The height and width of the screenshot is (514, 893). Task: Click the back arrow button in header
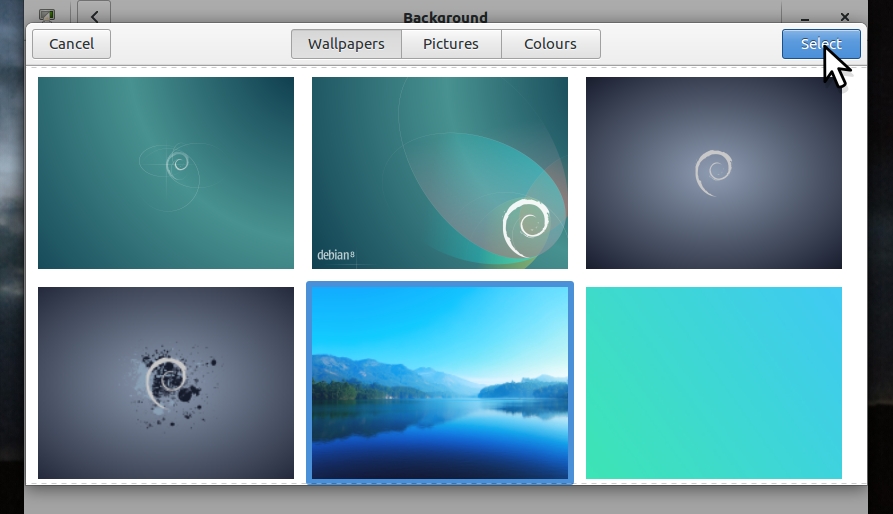coord(94,16)
